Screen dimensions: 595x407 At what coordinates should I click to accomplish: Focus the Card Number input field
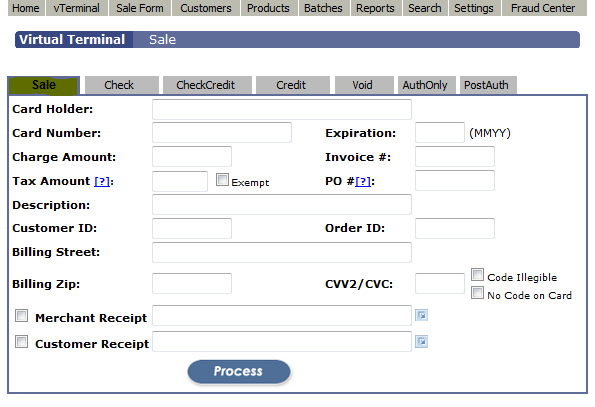(x=222, y=132)
